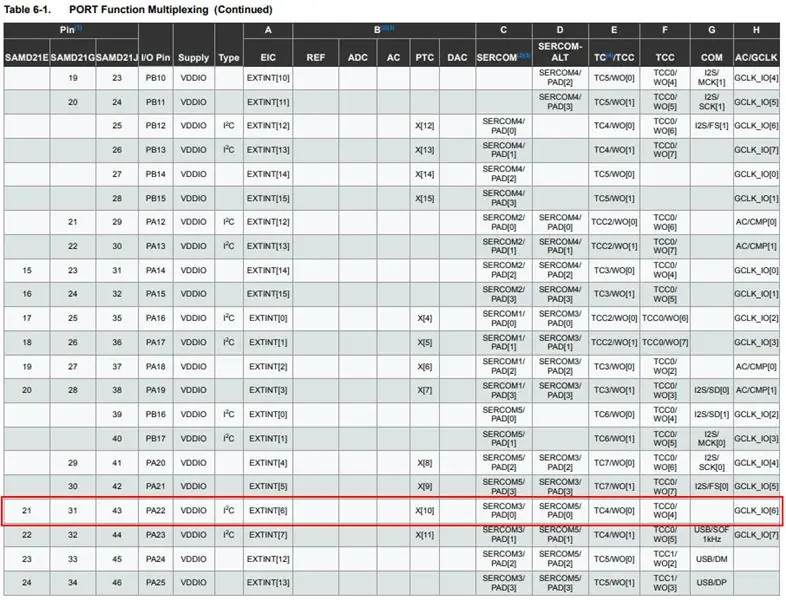The image size is (786, 600).
Task: Click SERCOM3/PAD[0] in PA22 row
Action: (x=504, y=511)
